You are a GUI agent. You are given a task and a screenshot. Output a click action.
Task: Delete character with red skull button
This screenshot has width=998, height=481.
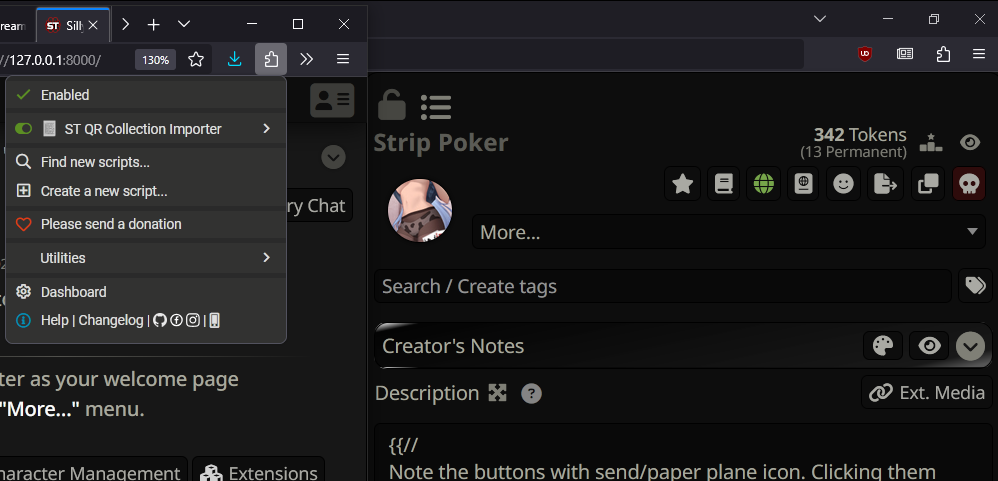tap(969, 184)
